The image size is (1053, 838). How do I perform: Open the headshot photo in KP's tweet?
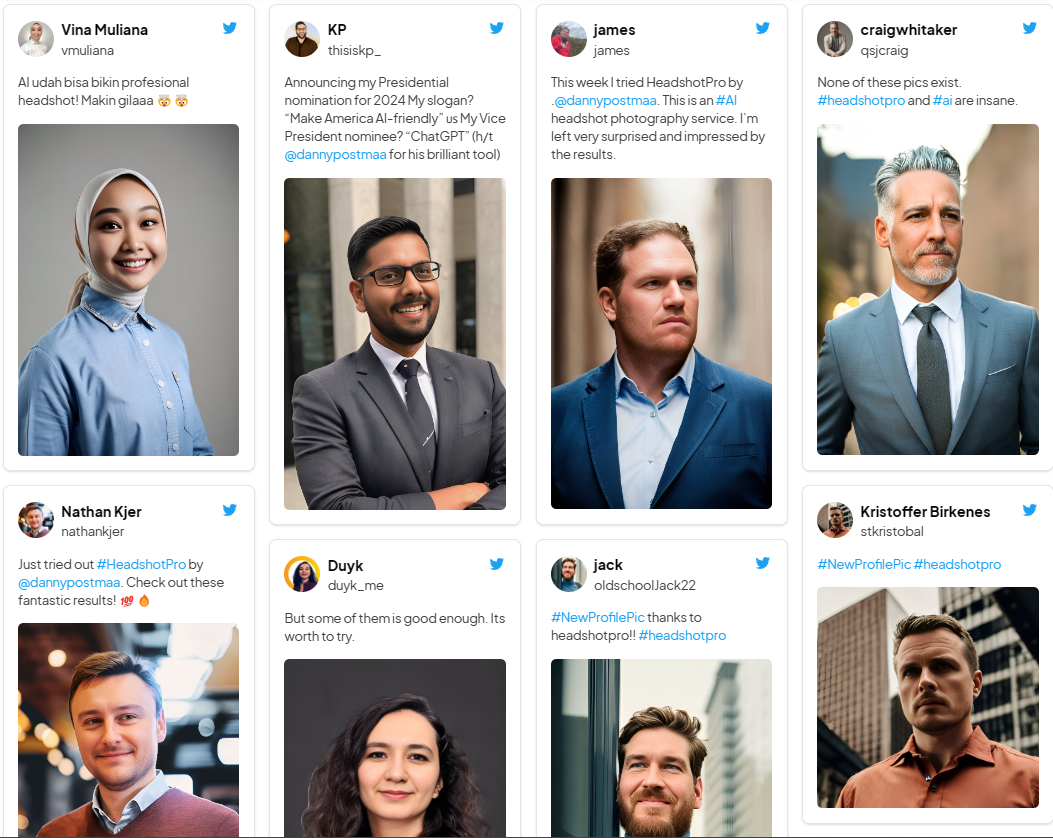click(394, 343)
